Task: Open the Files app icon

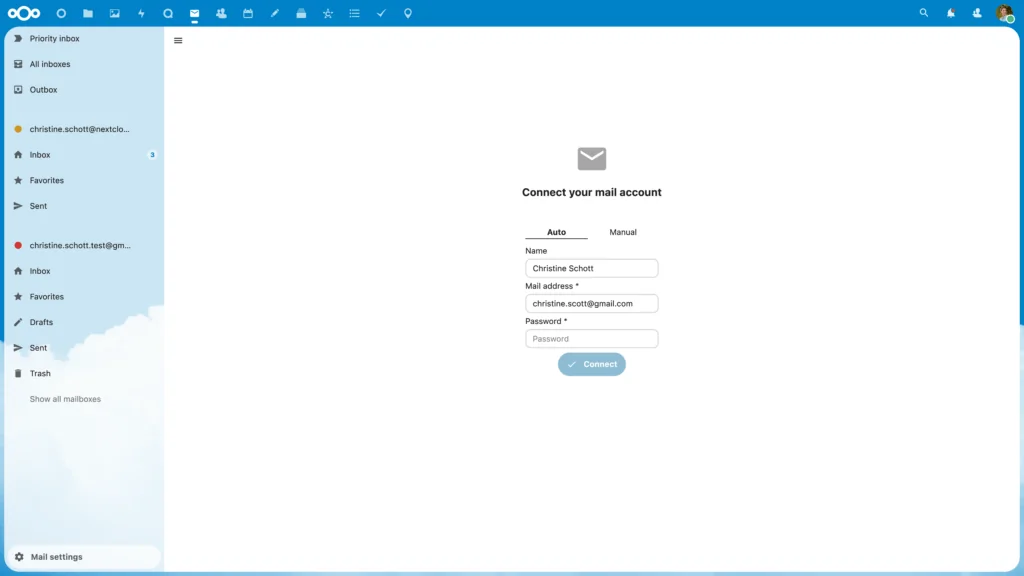Action: point(88,13)
